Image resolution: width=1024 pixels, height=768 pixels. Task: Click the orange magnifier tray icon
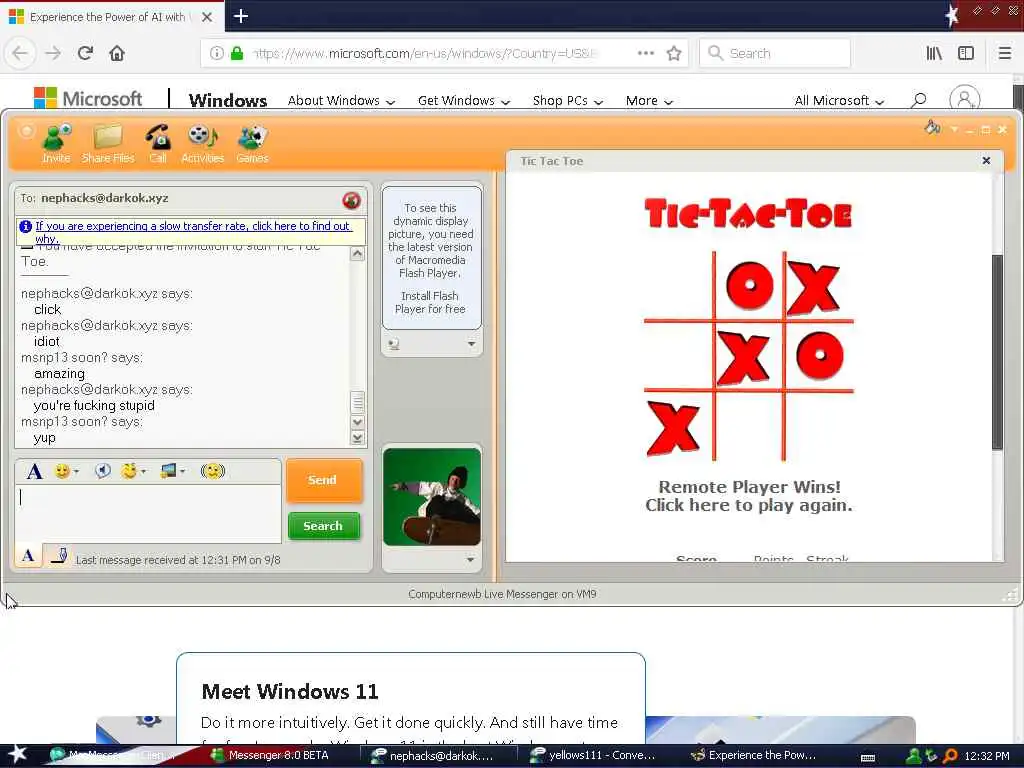coord(950,756)
